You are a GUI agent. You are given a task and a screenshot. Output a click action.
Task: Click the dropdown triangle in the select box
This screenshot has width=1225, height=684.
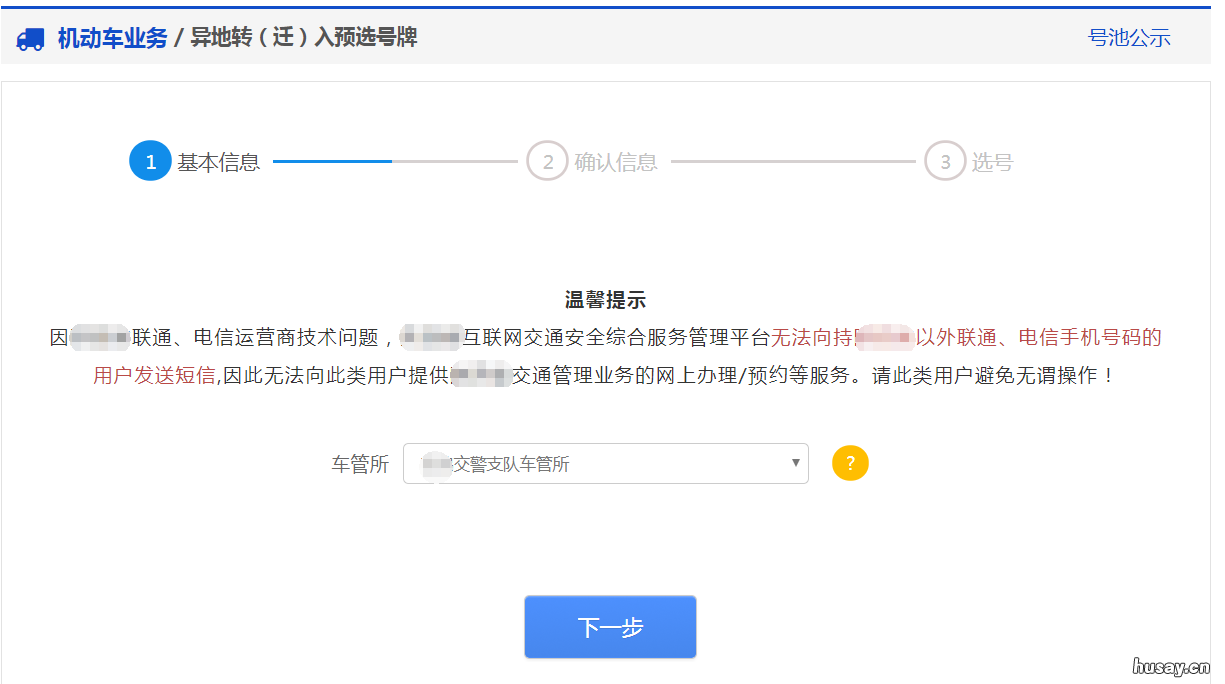coord(794,463)
